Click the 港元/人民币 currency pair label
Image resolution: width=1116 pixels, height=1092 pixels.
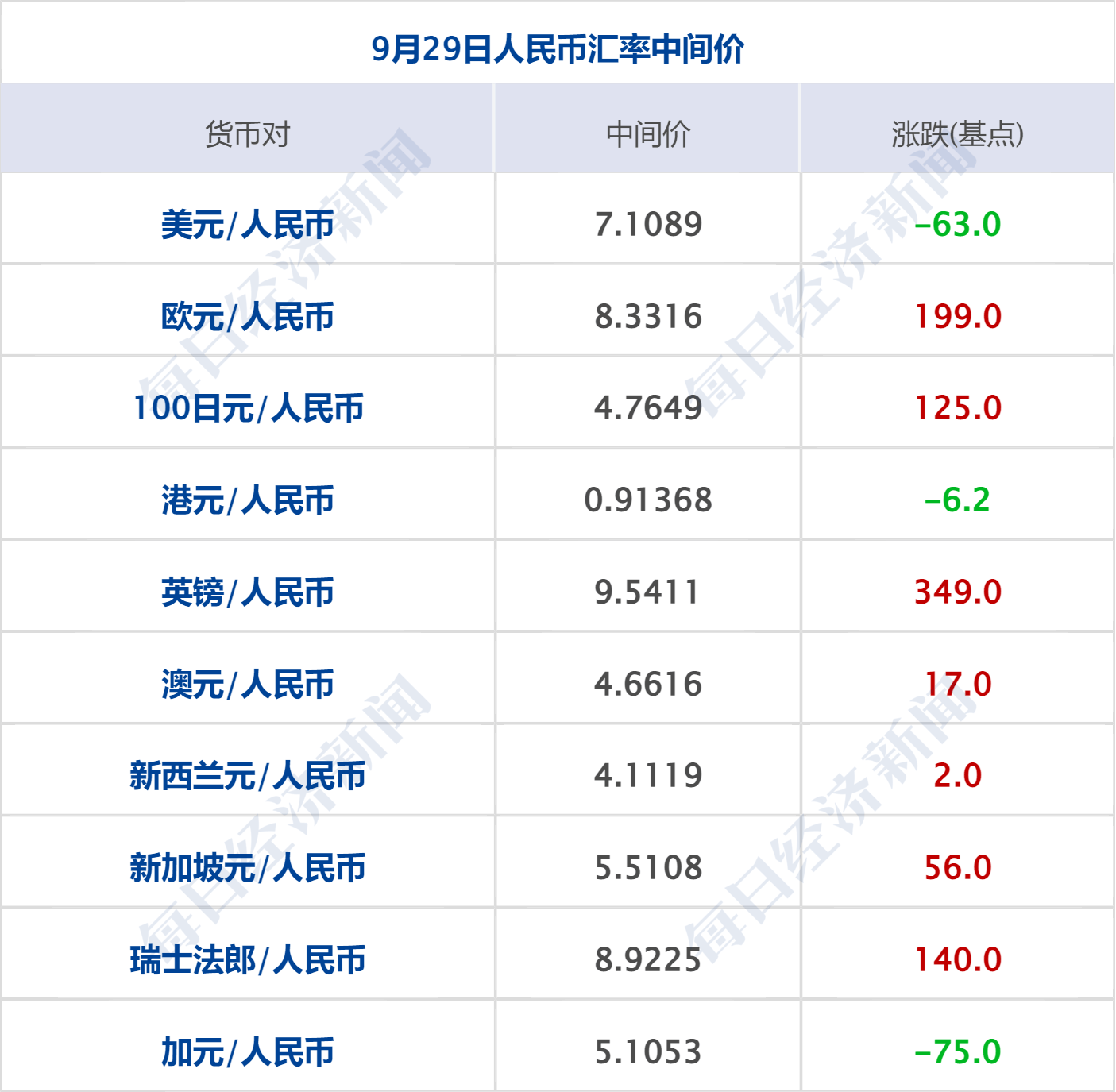[249, 500]
